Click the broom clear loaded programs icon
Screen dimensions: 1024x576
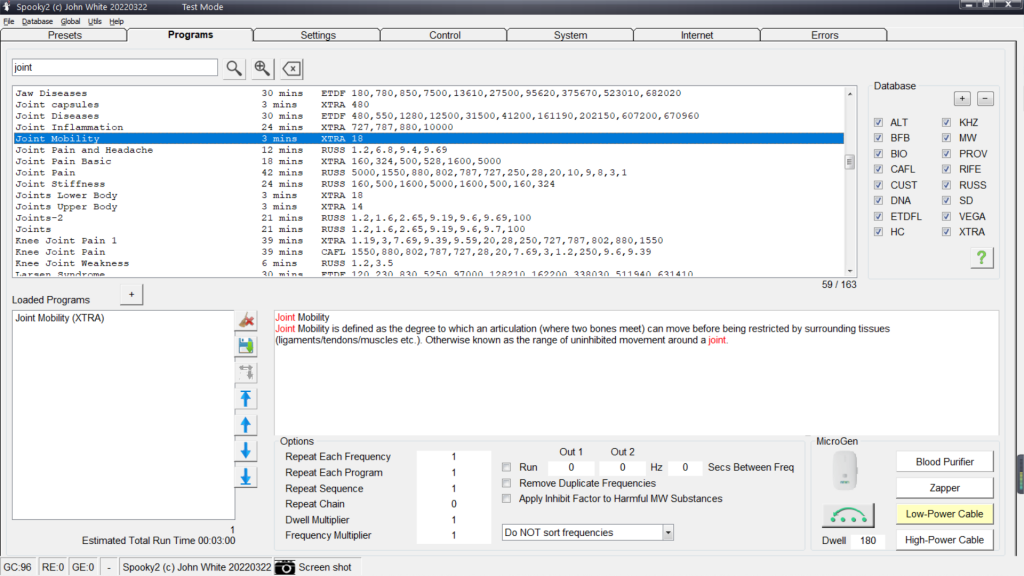(246, 320)
